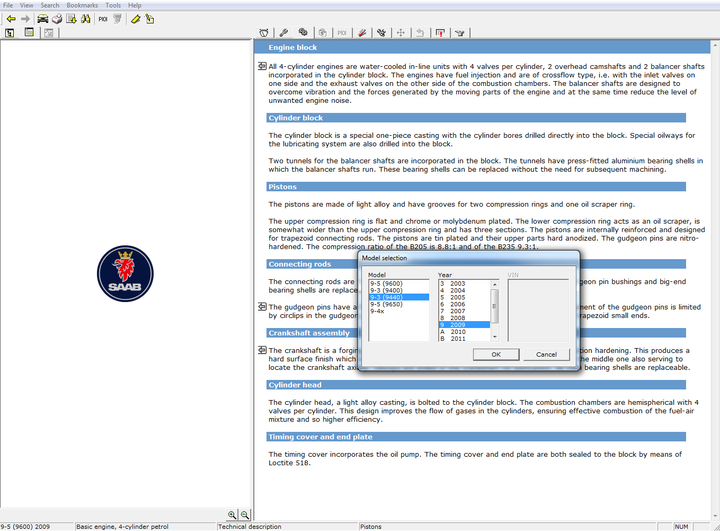Click the airbag-style icon in document toolbar
Image resolution: width=720 pixels, height=531 pixels.
point(264,33)
